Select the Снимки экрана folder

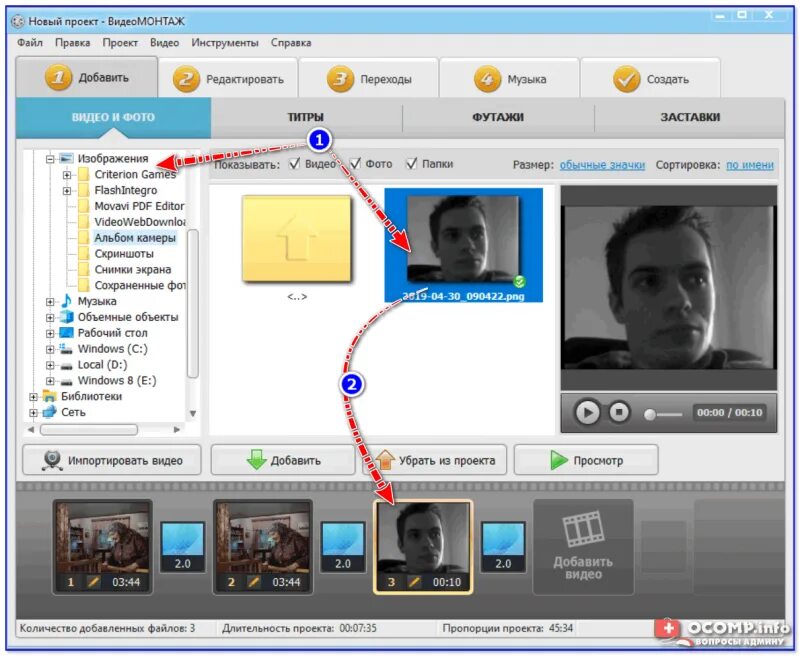[133, 269]
